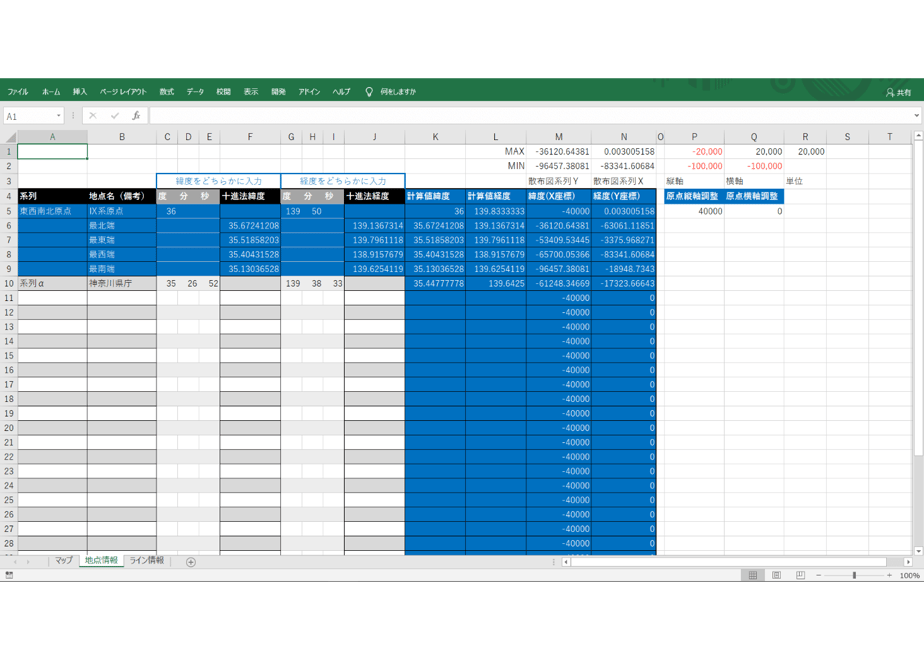Click vertical scrollbar down arrow
Screen dimensions: 924x660
click(x=918, y=551)
